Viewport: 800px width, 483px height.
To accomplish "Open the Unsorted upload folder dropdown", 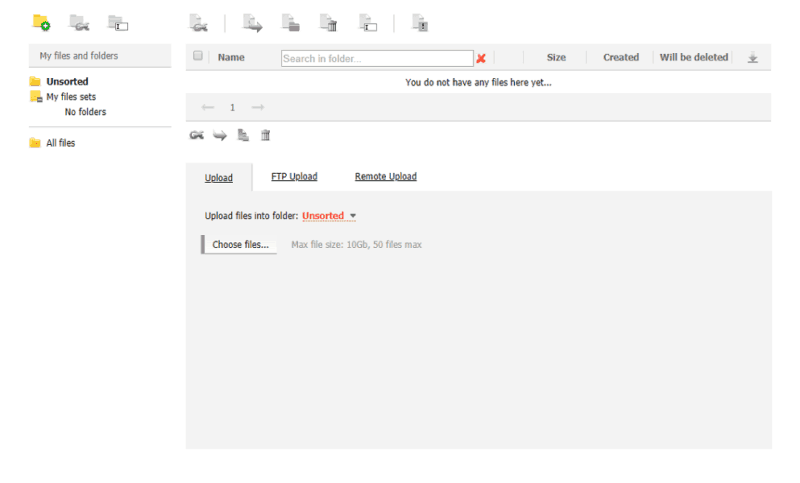I will (329, 216).
